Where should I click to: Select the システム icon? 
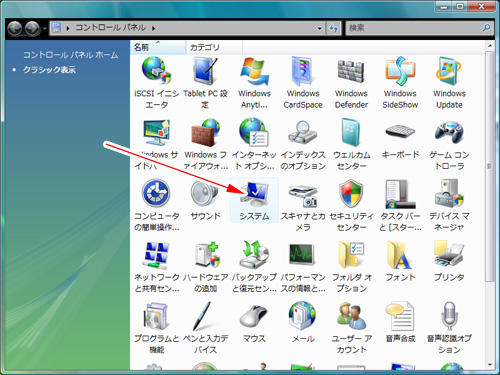point(254,200)
